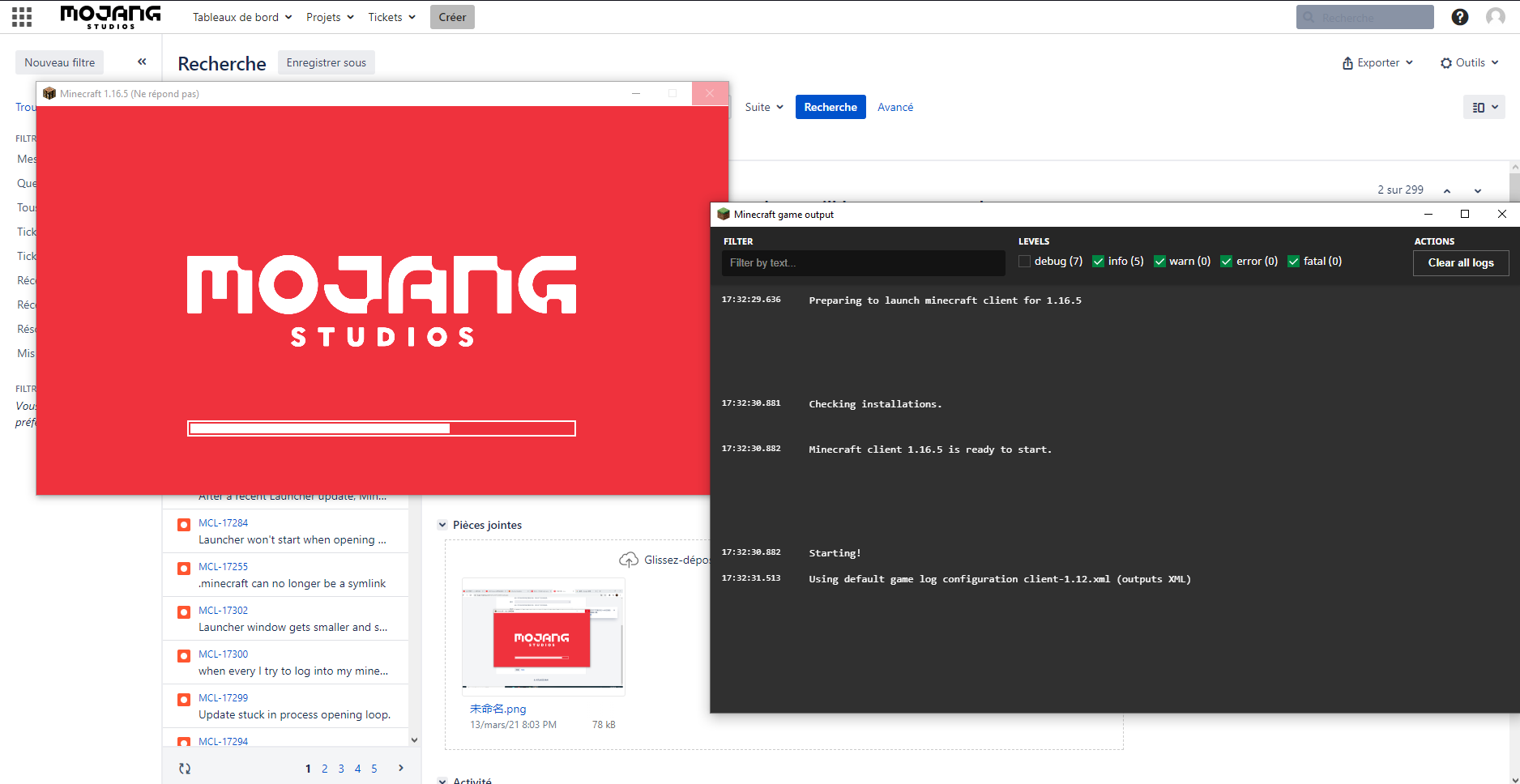Click the Minecraft loading progress bar
Viewport: 1520px width, 784px height.
[382, 428]
